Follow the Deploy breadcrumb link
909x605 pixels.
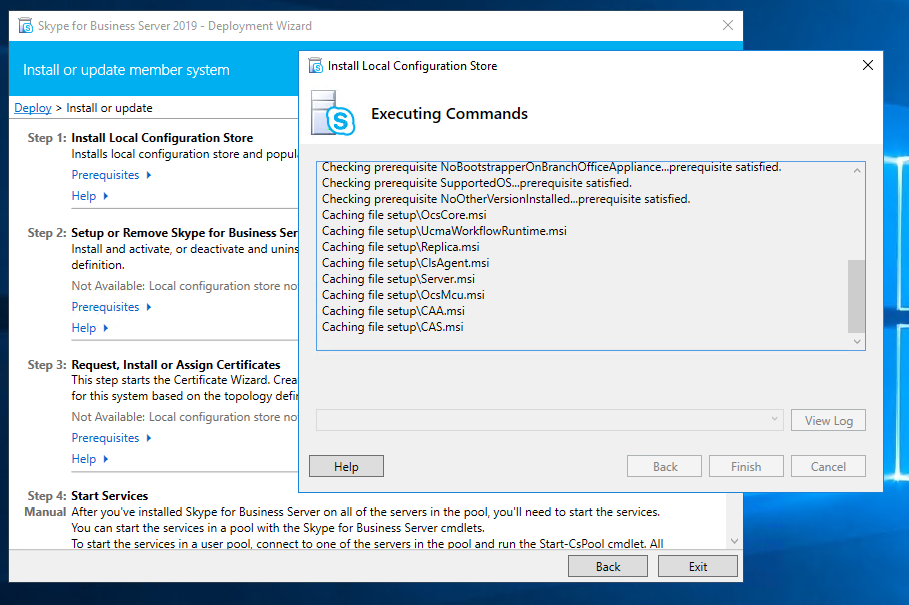pos(33,108)
